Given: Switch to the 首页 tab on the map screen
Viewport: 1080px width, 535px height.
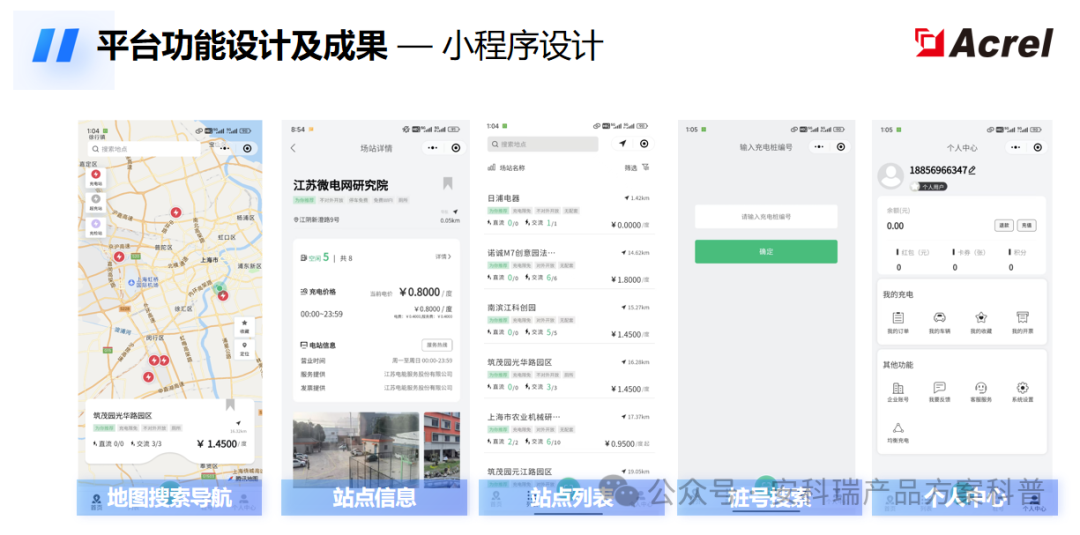Looking at the screenshot, I should [96, 501].
